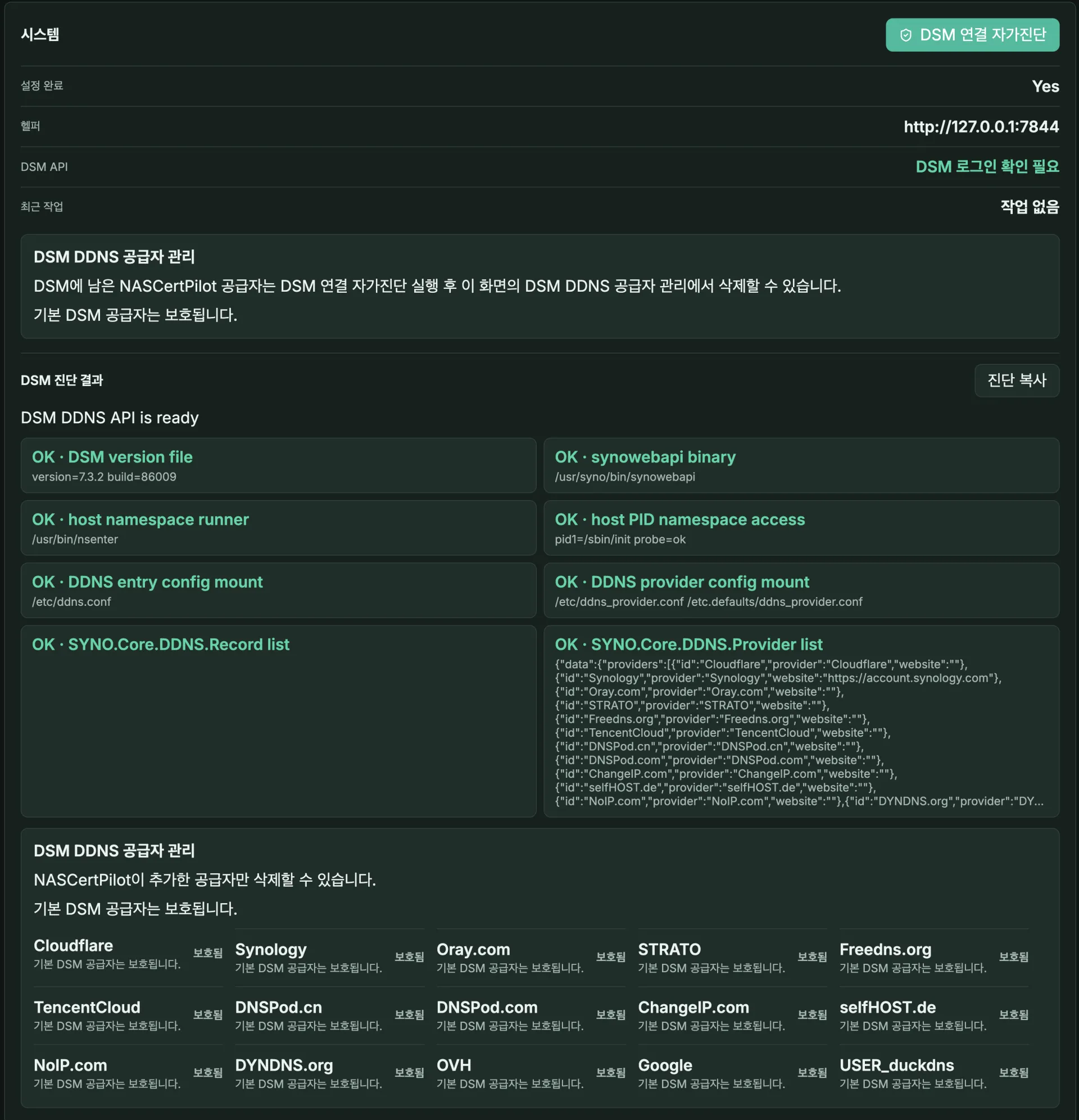
Task: Click 보호됨 badge next to Cloudflare
Action: (x=208, y=954)
